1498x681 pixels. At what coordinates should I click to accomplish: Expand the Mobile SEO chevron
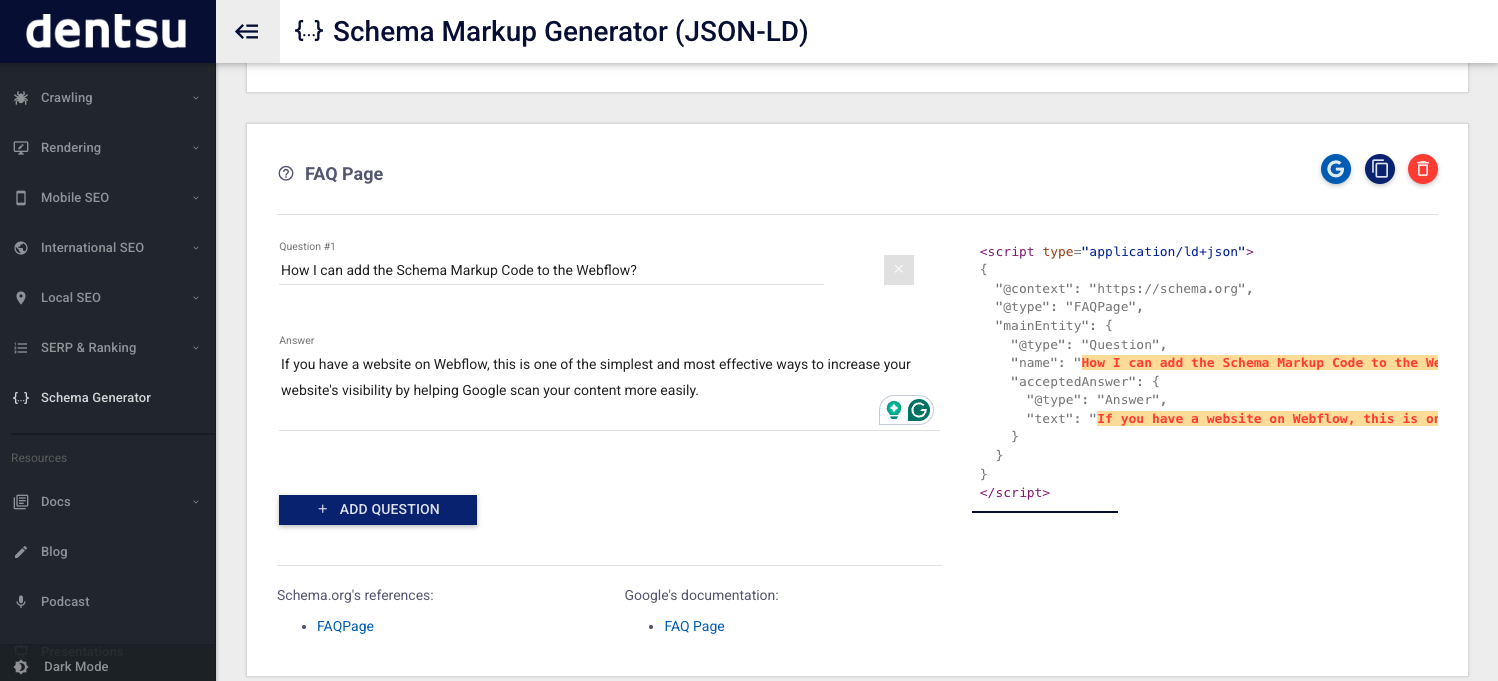pyautogui.click(x=196, y=198)
